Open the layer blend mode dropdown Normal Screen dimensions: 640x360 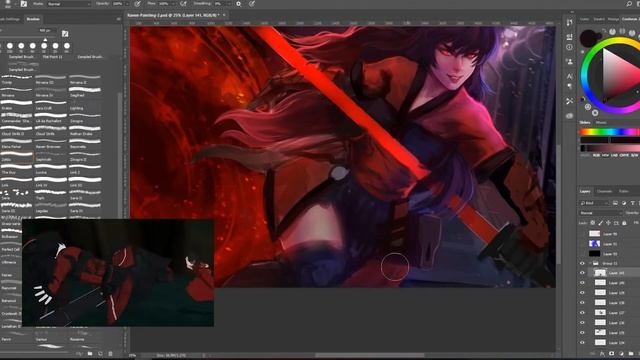coord(600,213)
